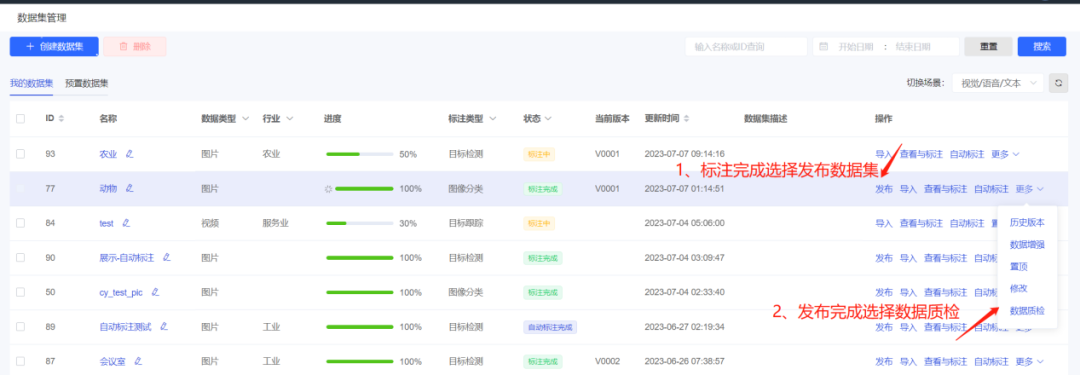The height and width of the screenshot is (375, 1080).
Task: Click the pencil icon next to 自动标注测试
Action: pos(164,326)
